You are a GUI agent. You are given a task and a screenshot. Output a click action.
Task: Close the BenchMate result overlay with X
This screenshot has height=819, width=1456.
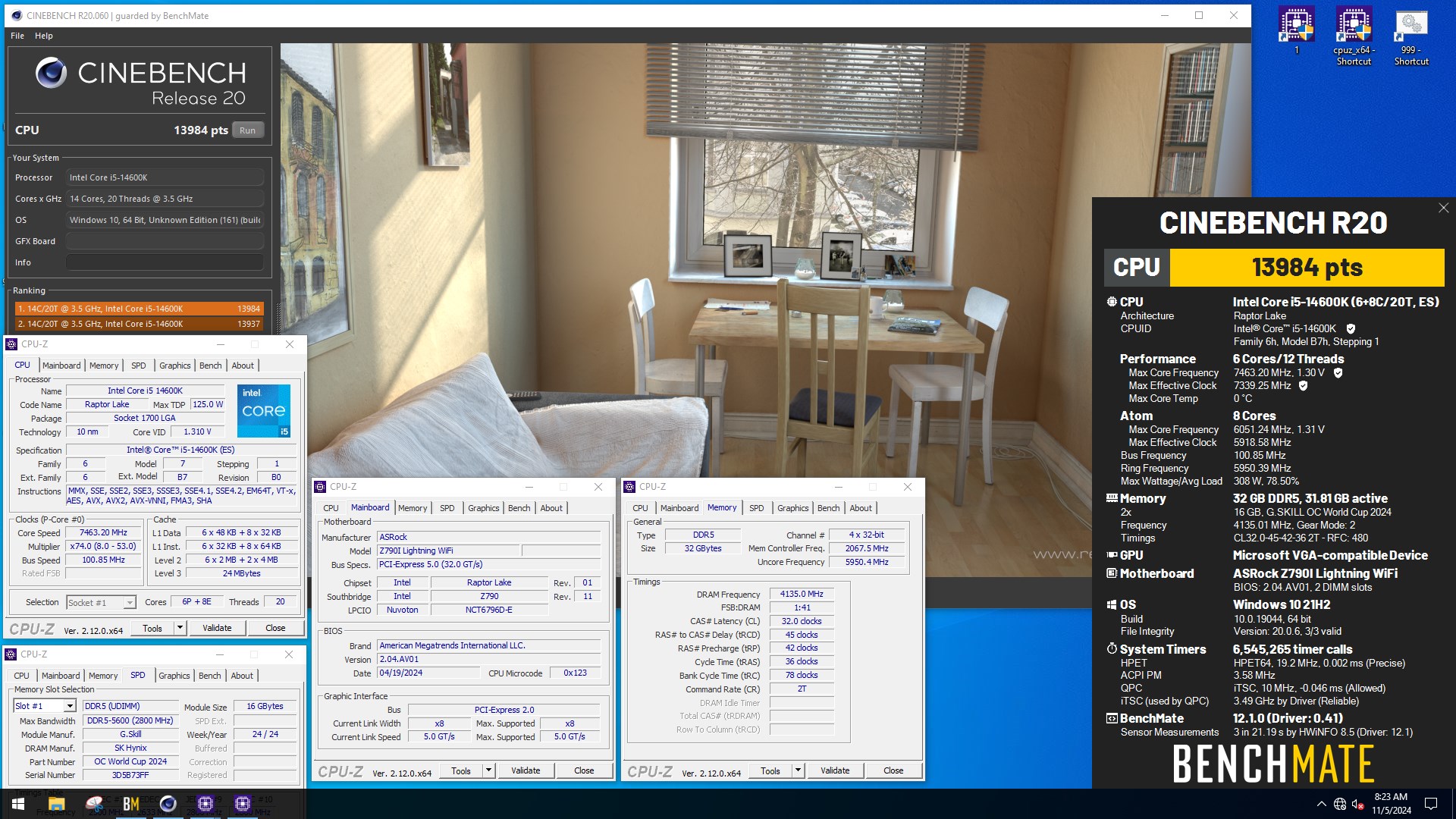tap(1443, 208)
